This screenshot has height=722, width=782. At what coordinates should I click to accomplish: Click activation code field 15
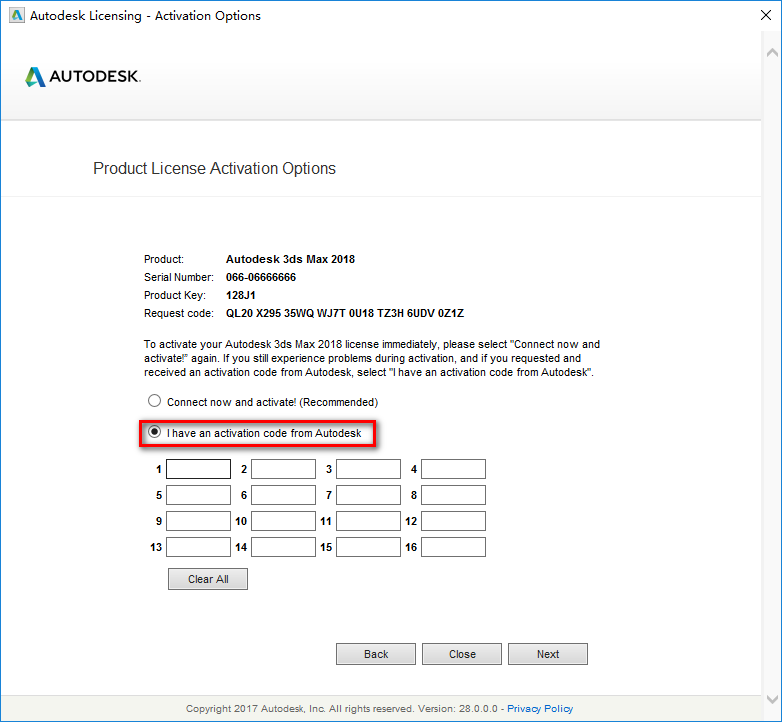(368, 547)
